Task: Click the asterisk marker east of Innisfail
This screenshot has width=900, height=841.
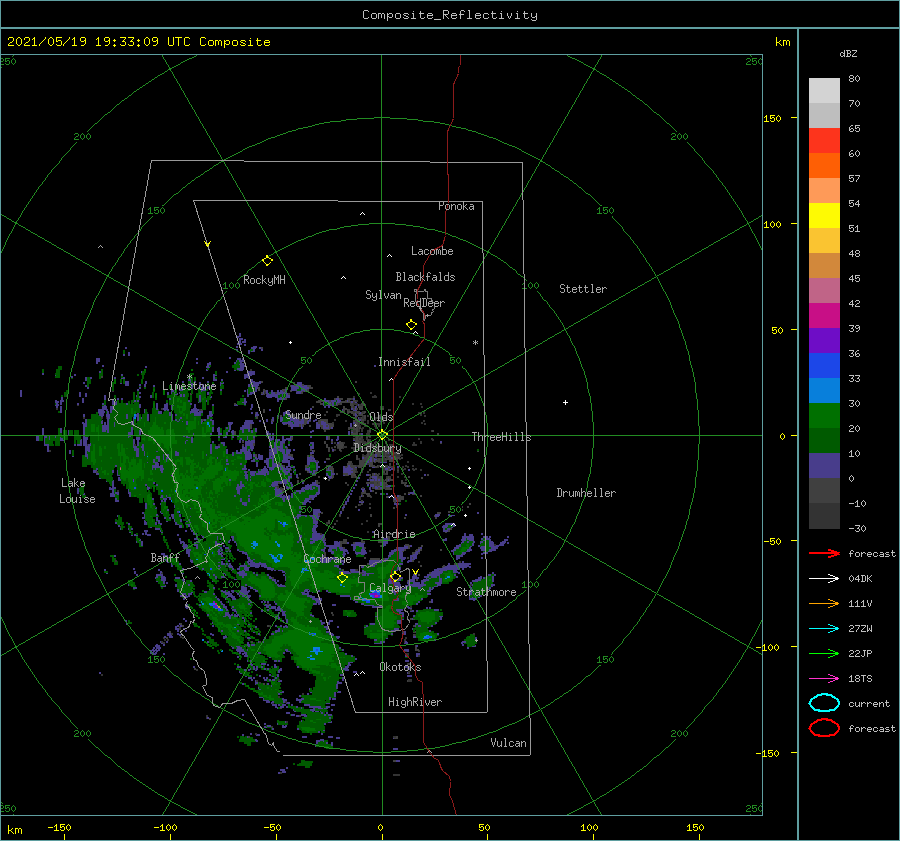Action: (475, 343)
